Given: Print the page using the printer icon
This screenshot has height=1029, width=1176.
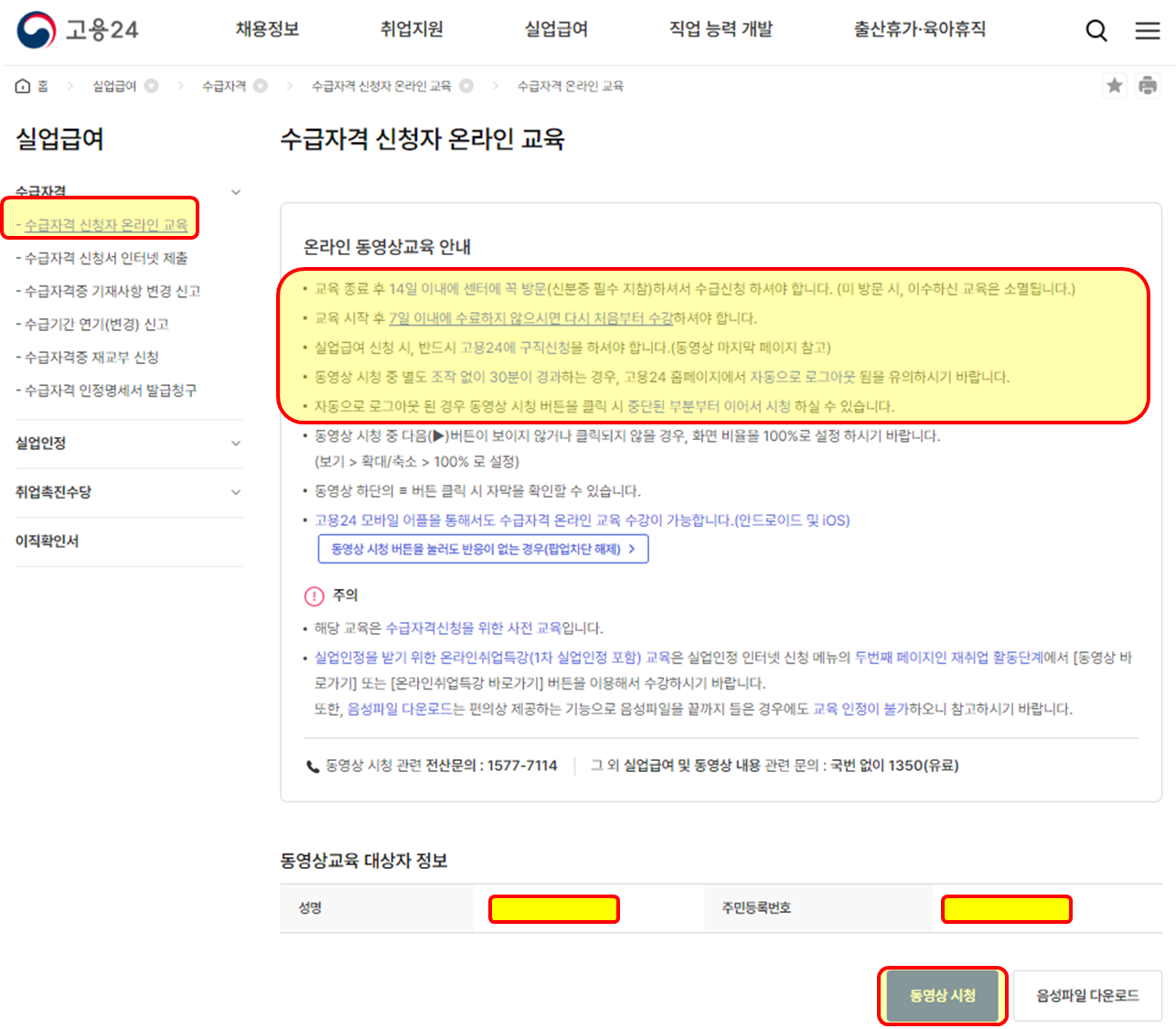Looking at the screenshot, I should tap(1149, 85).
